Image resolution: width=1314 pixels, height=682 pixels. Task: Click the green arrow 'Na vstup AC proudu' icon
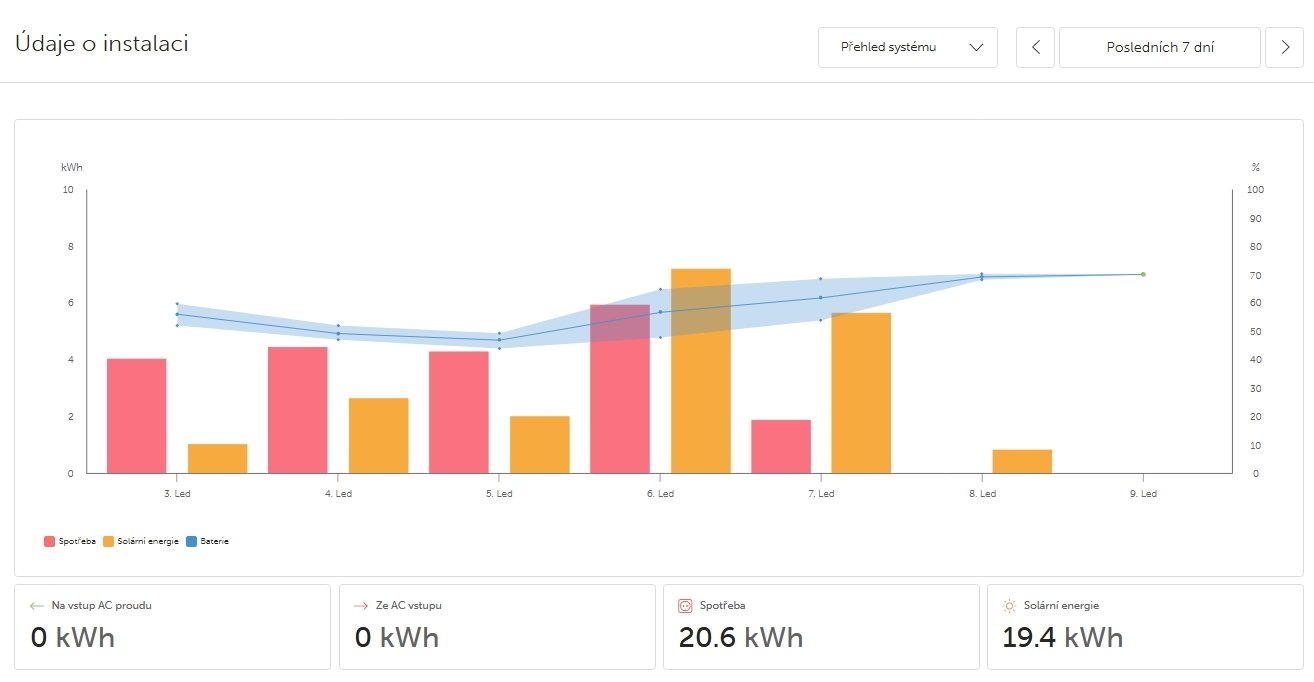point(37,605)
